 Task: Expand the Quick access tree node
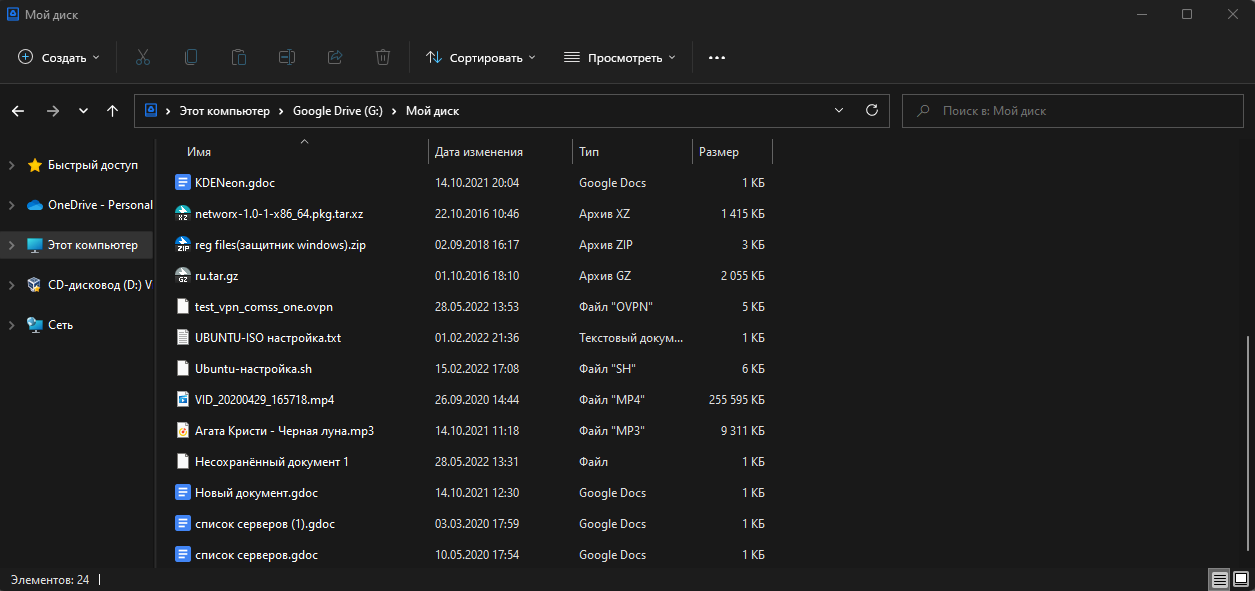click(x=11, y=165)
